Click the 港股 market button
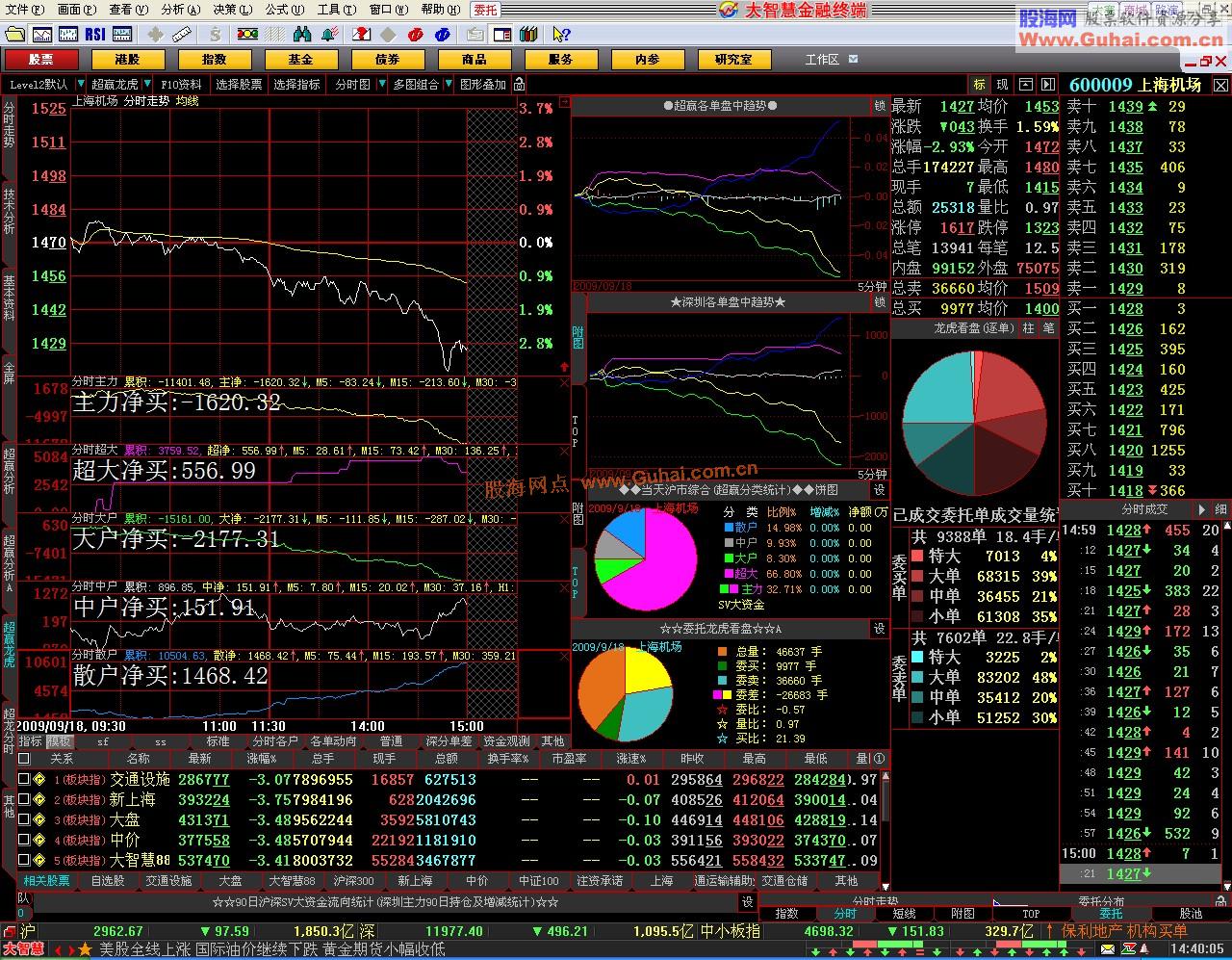 pos(127,60)
